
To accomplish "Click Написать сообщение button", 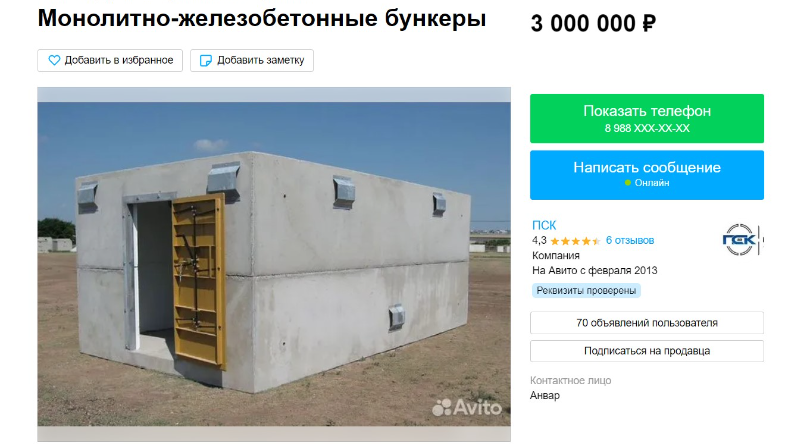I will [x=647, y=175].
